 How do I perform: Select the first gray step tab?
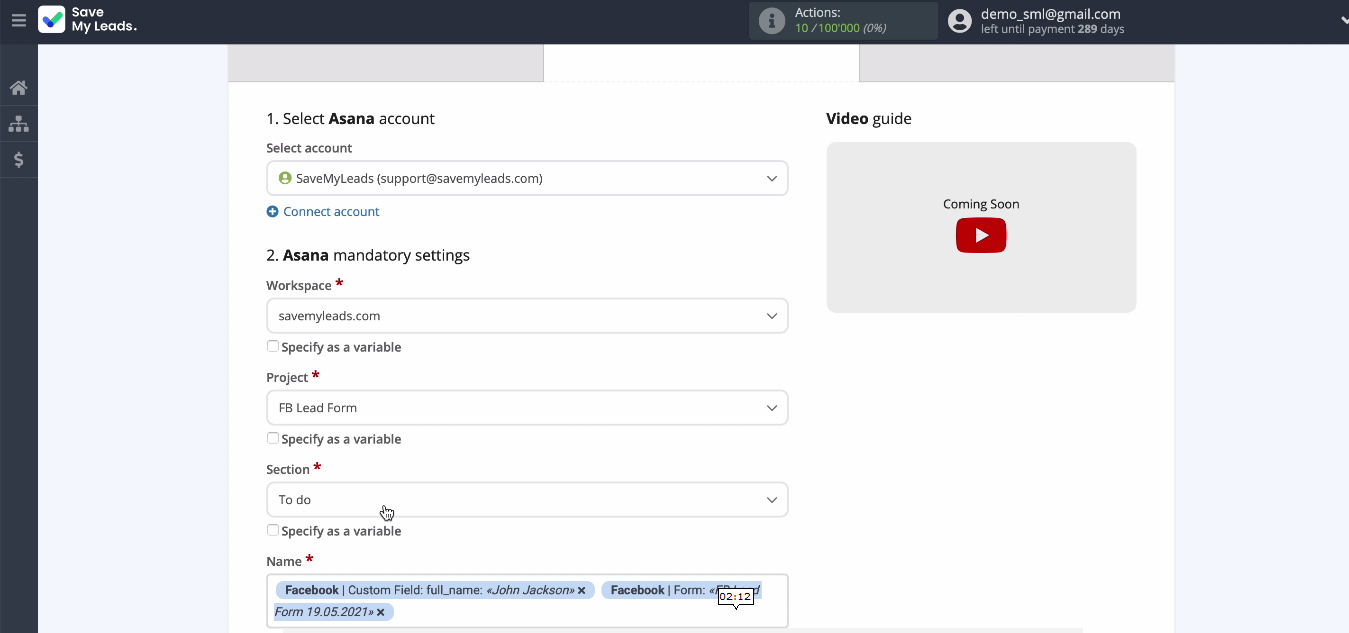[x=386, y=63]
